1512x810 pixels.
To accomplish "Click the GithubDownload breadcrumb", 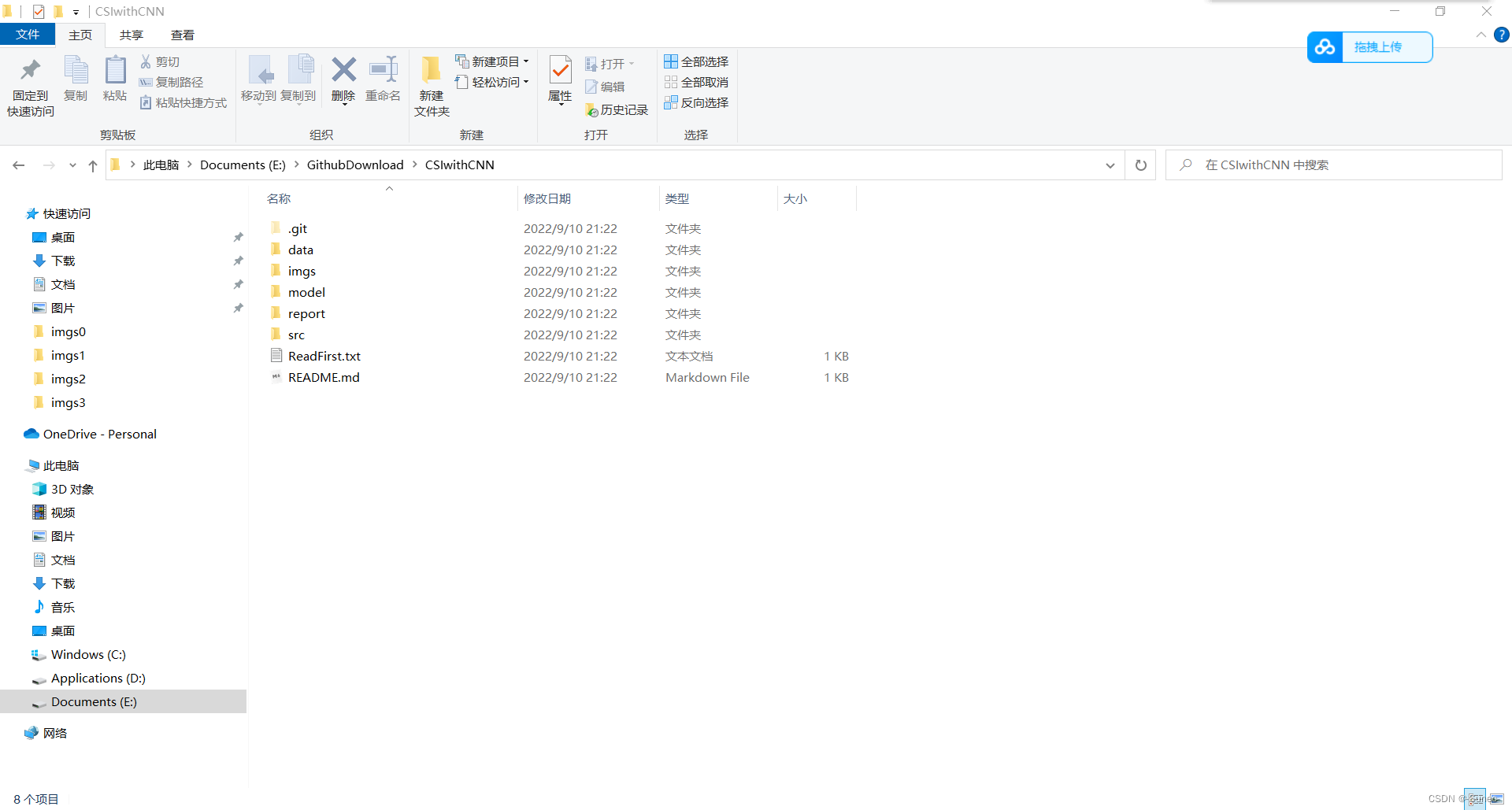I will pos(355,165).
